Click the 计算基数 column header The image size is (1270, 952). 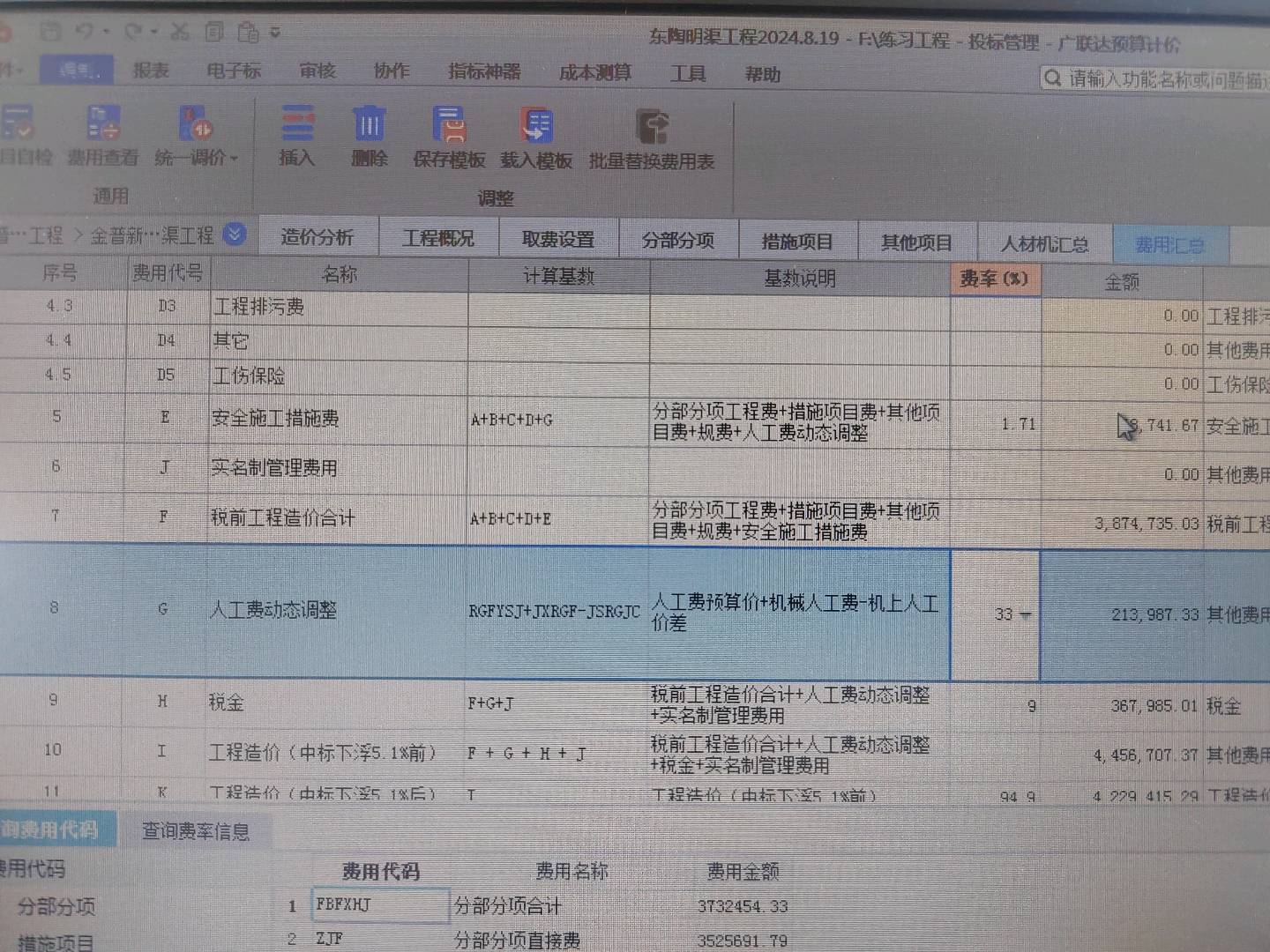click(x=559, y=276)
